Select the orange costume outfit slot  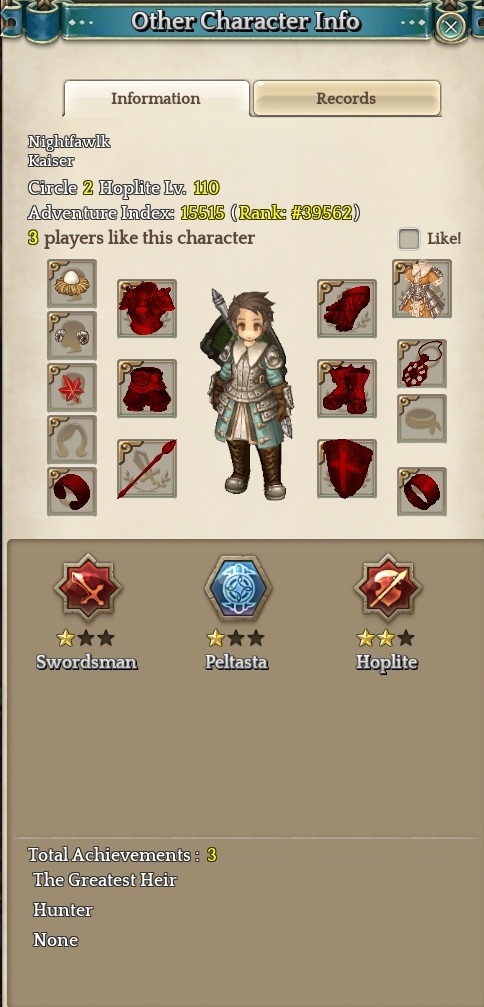pos(422,288)
